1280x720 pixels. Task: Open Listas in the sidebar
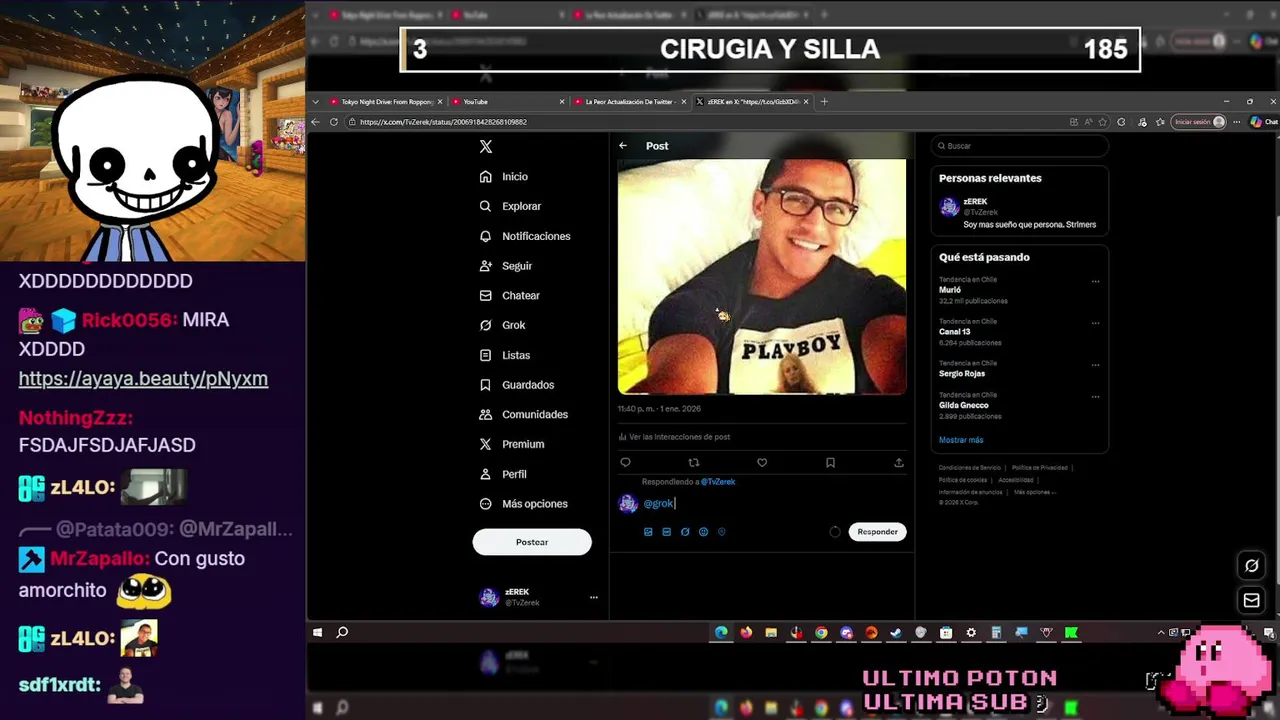pos(504,355)
